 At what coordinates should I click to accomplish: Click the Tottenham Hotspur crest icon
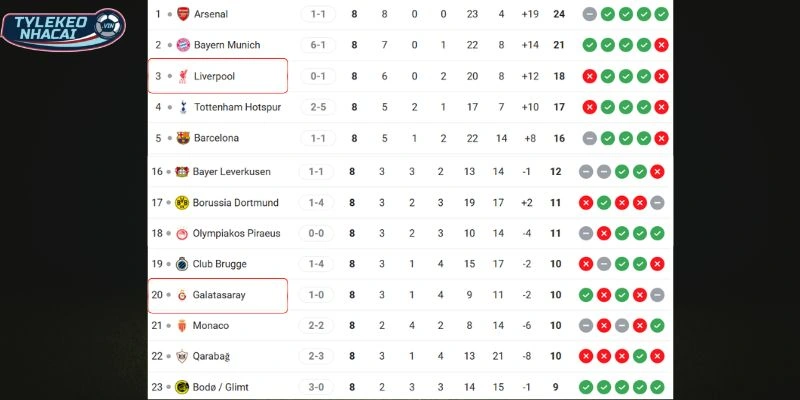click(x=182, y=107)
